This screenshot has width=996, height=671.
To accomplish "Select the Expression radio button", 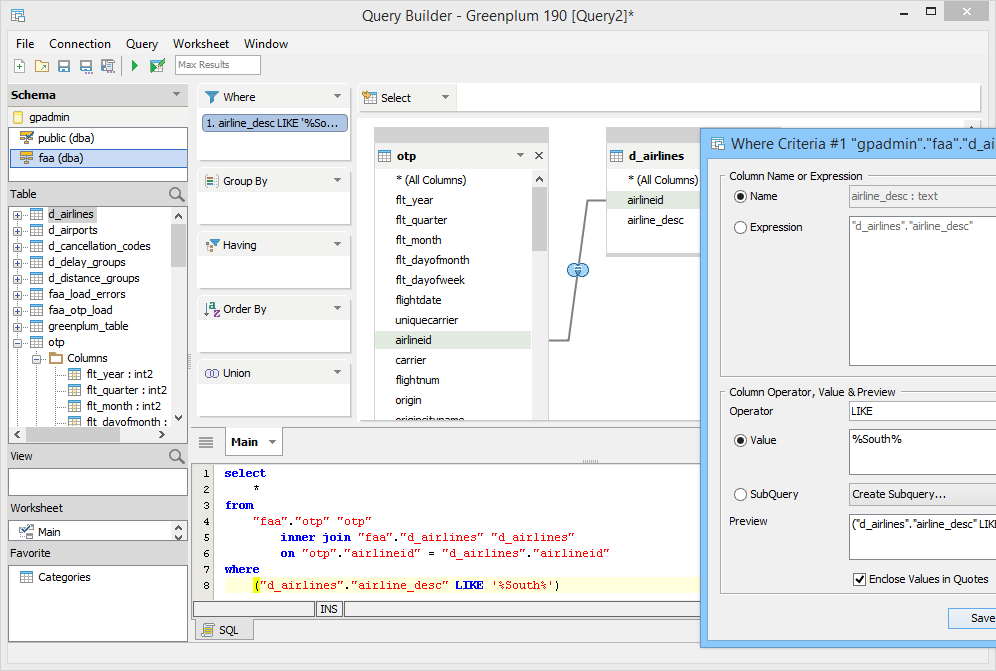I will tap(740, 227).
